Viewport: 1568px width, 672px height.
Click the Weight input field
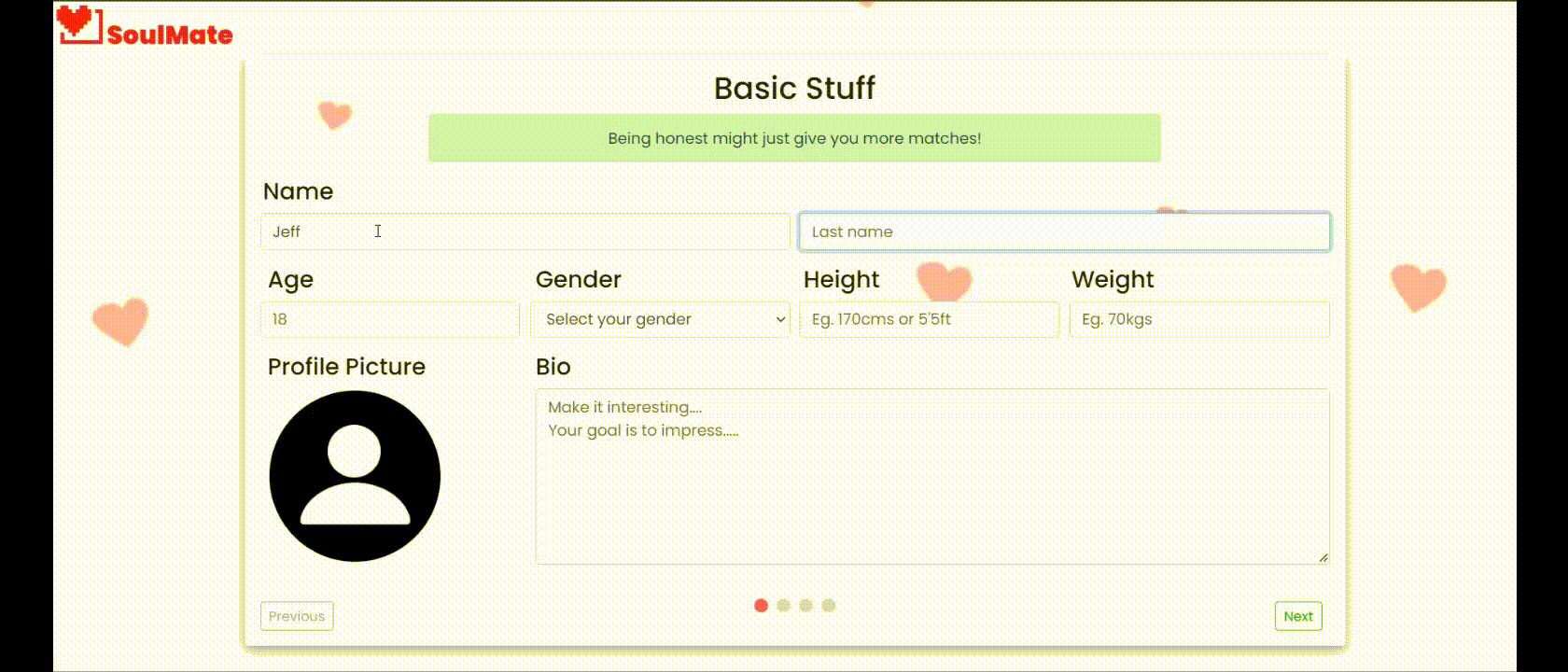(x=1198, y=319)
